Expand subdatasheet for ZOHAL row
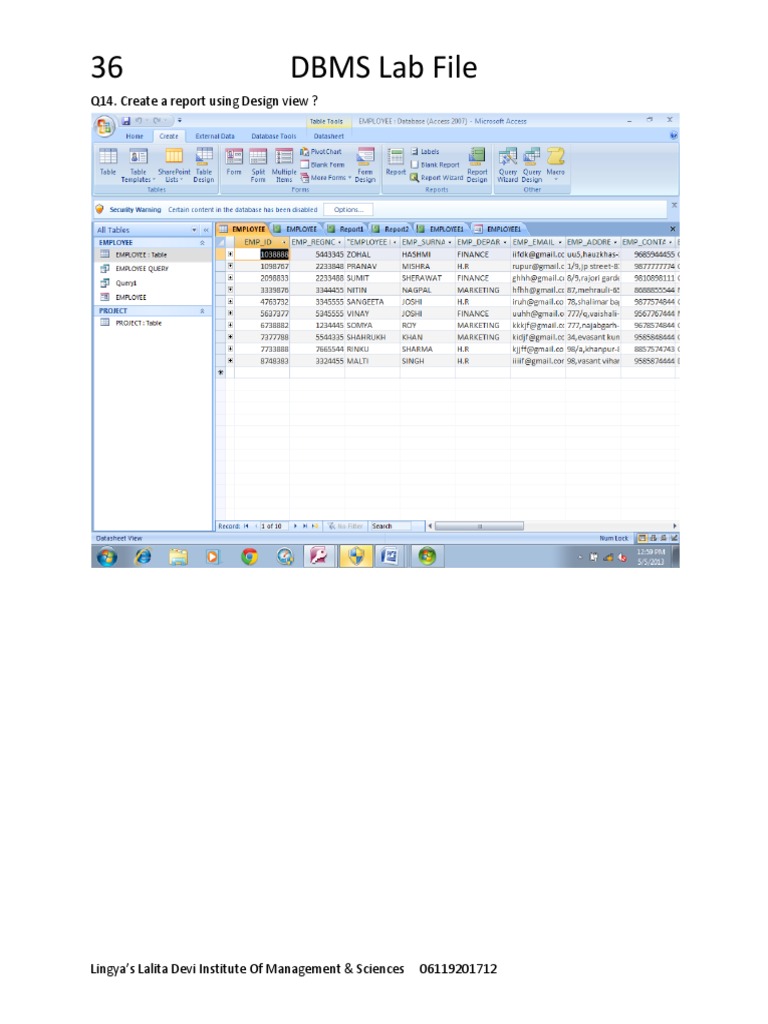This screenshot has width=768, height=1024. pos(230,254)
